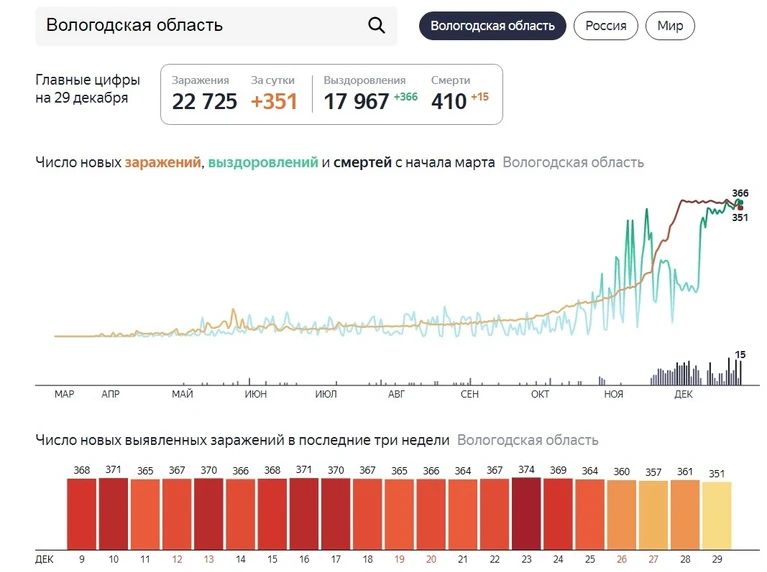Click the yellow bar for December 29
Viewport: 767px width, 572px height.
point(717,516)
